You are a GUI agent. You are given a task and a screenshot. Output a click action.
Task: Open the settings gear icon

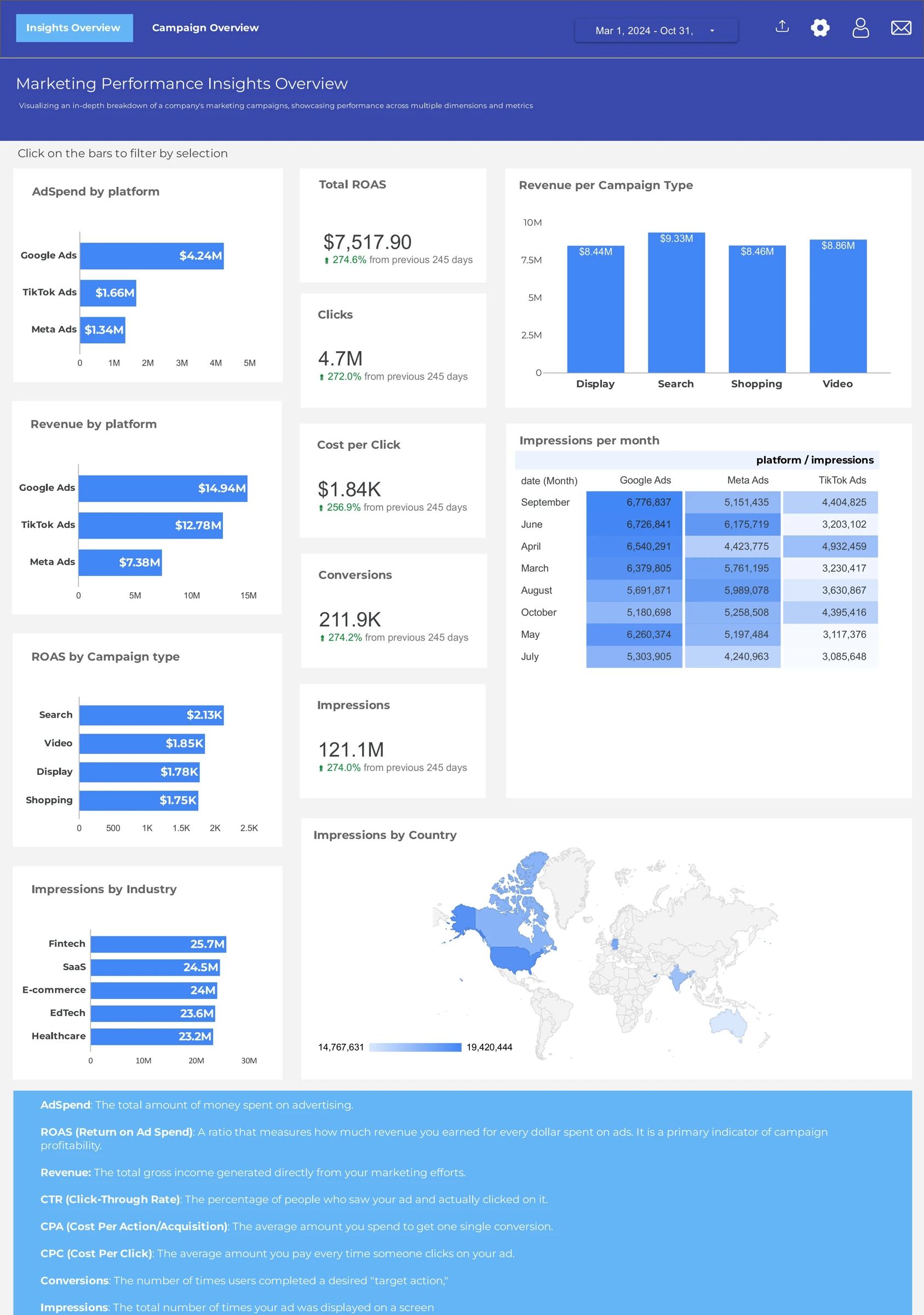[820, 27]
